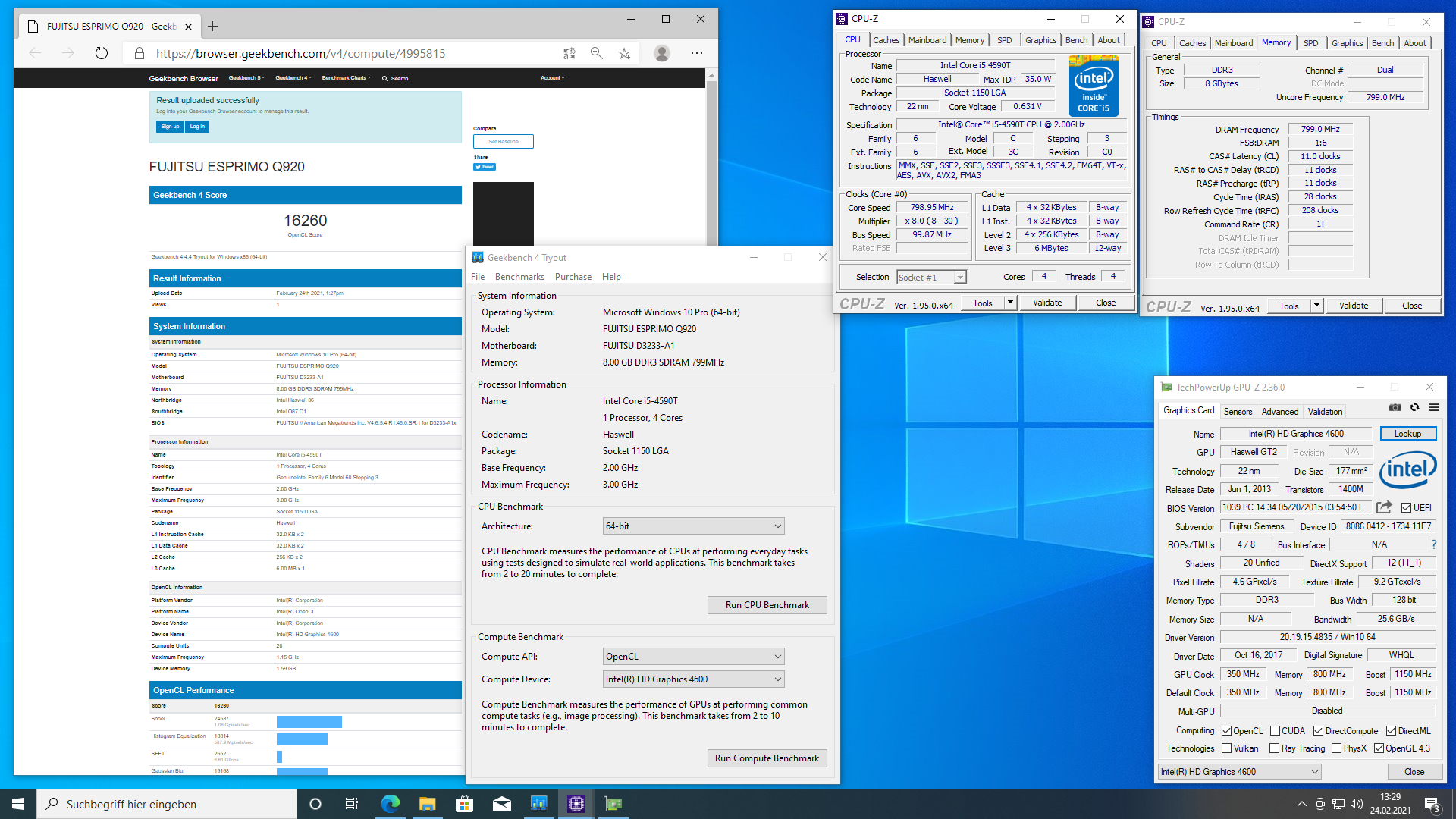
Task: Open Mail app from taskbar
Action: point(501,804)
